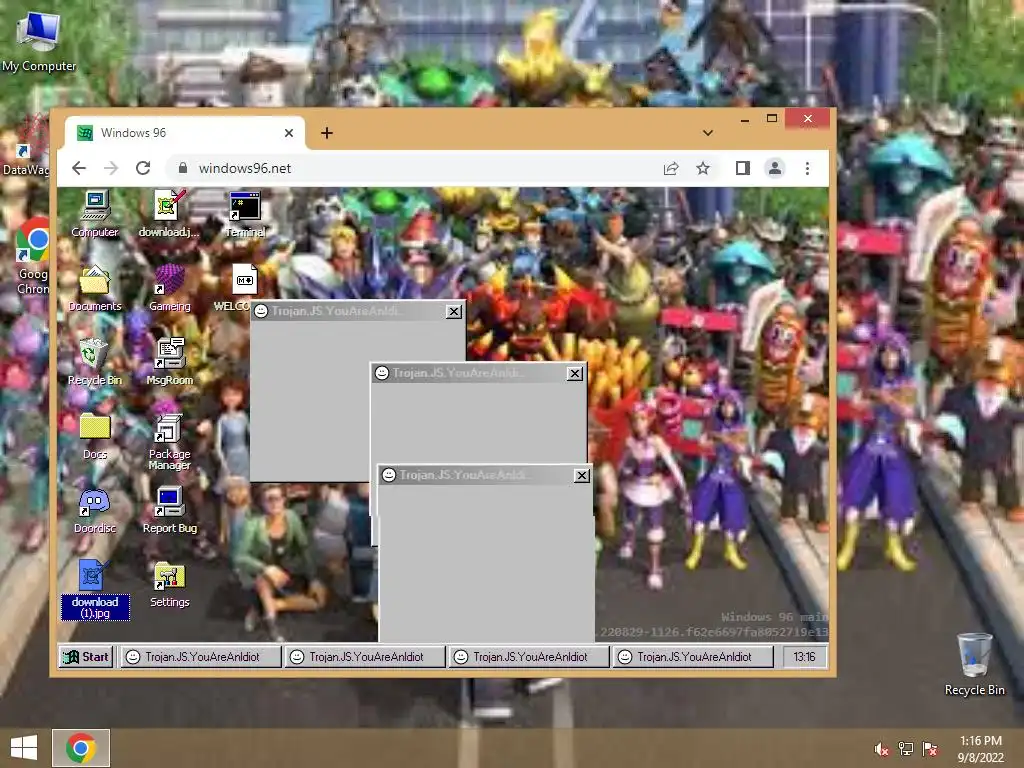Expand the tab search chevron
The width and height of the screenshot is (1024, 768).
coord(708,133)
